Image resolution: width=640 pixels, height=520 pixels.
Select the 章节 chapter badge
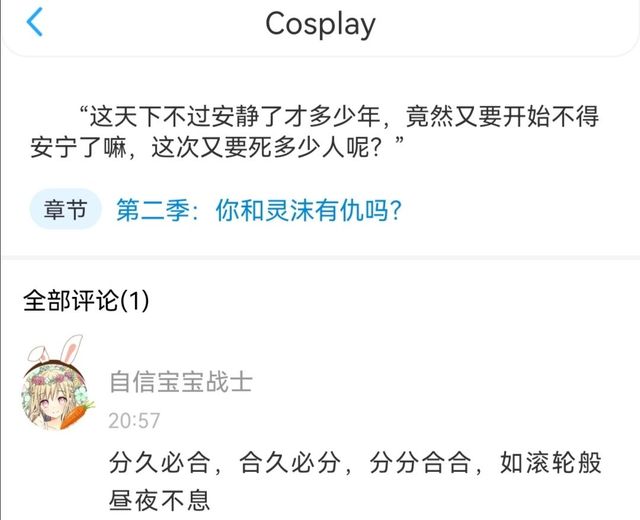[x=65, y=209]
